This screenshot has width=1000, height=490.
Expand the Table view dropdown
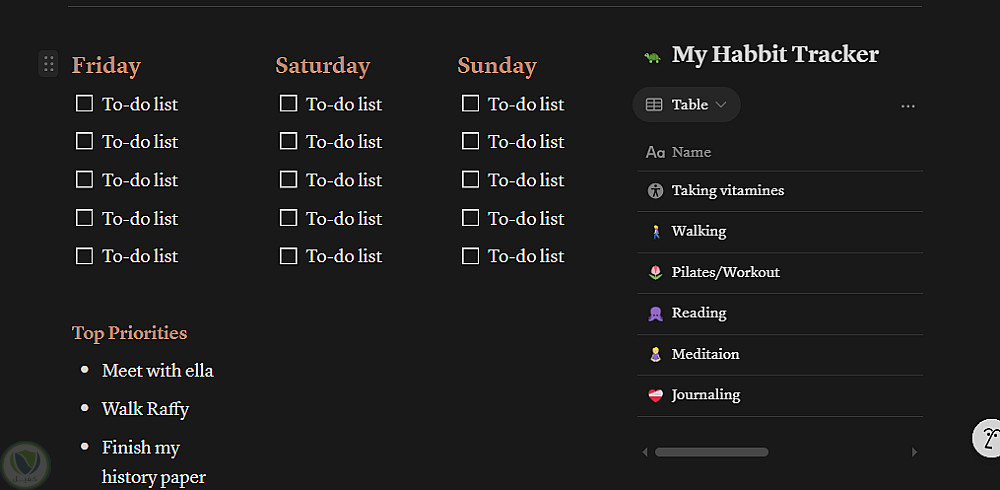[687, 105]
